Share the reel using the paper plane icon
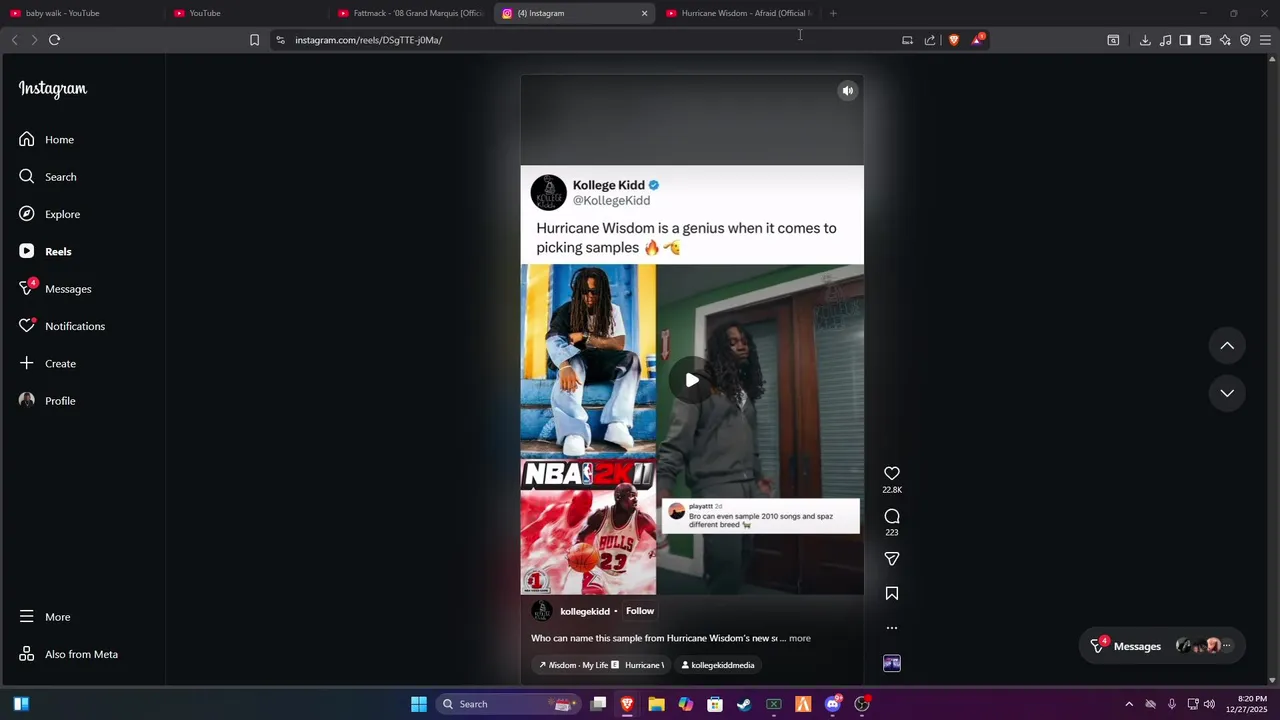This screenshot has height=720, width=1280. click(892, 559)
